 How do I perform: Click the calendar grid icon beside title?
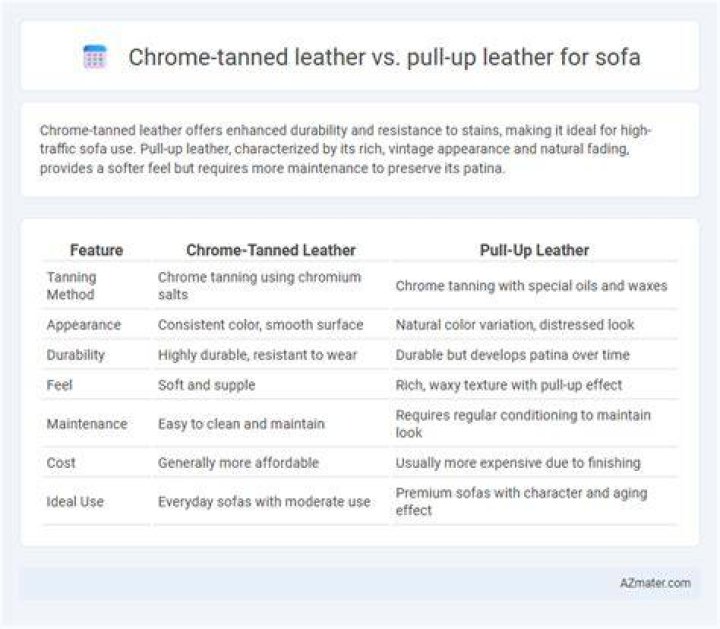95,57
